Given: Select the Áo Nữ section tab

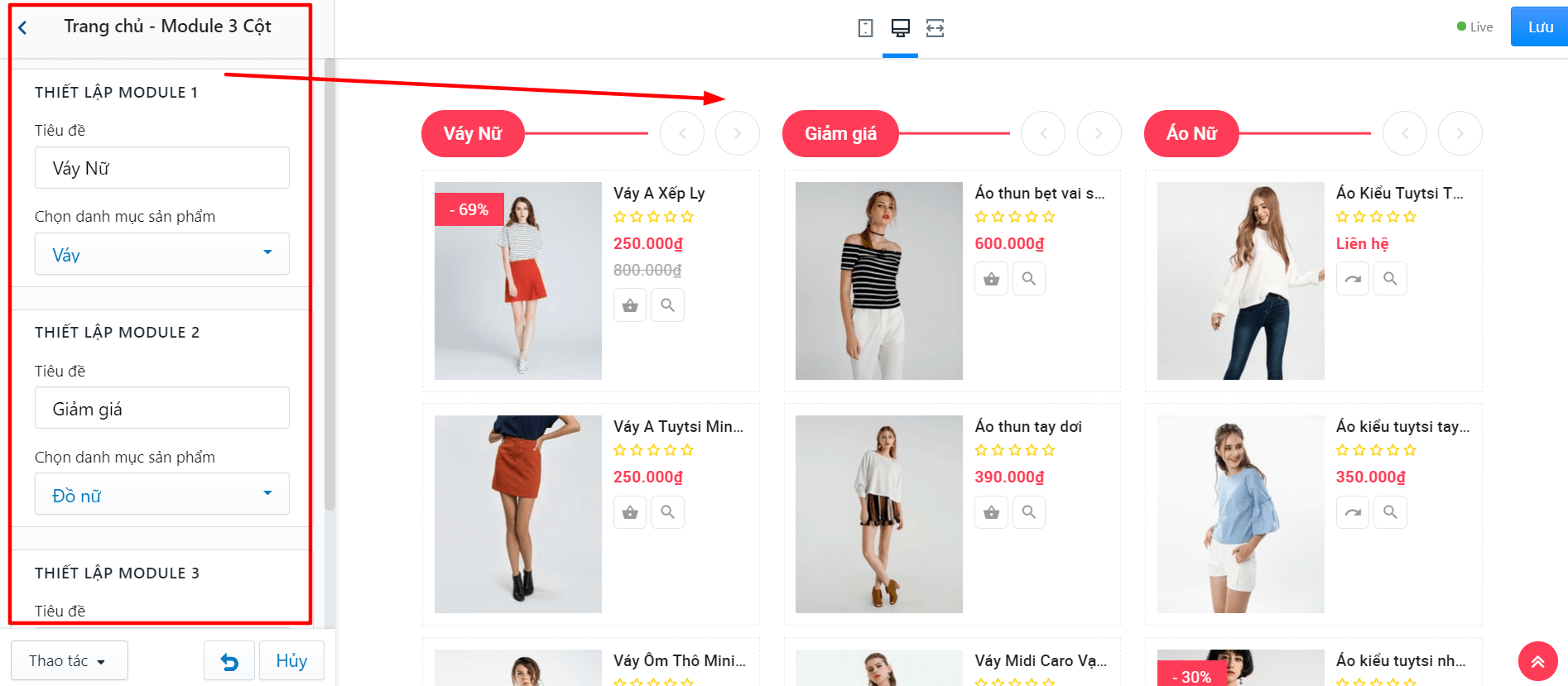Looking at the screenshot, I should pyautogui.click(x=1191, y=133).
